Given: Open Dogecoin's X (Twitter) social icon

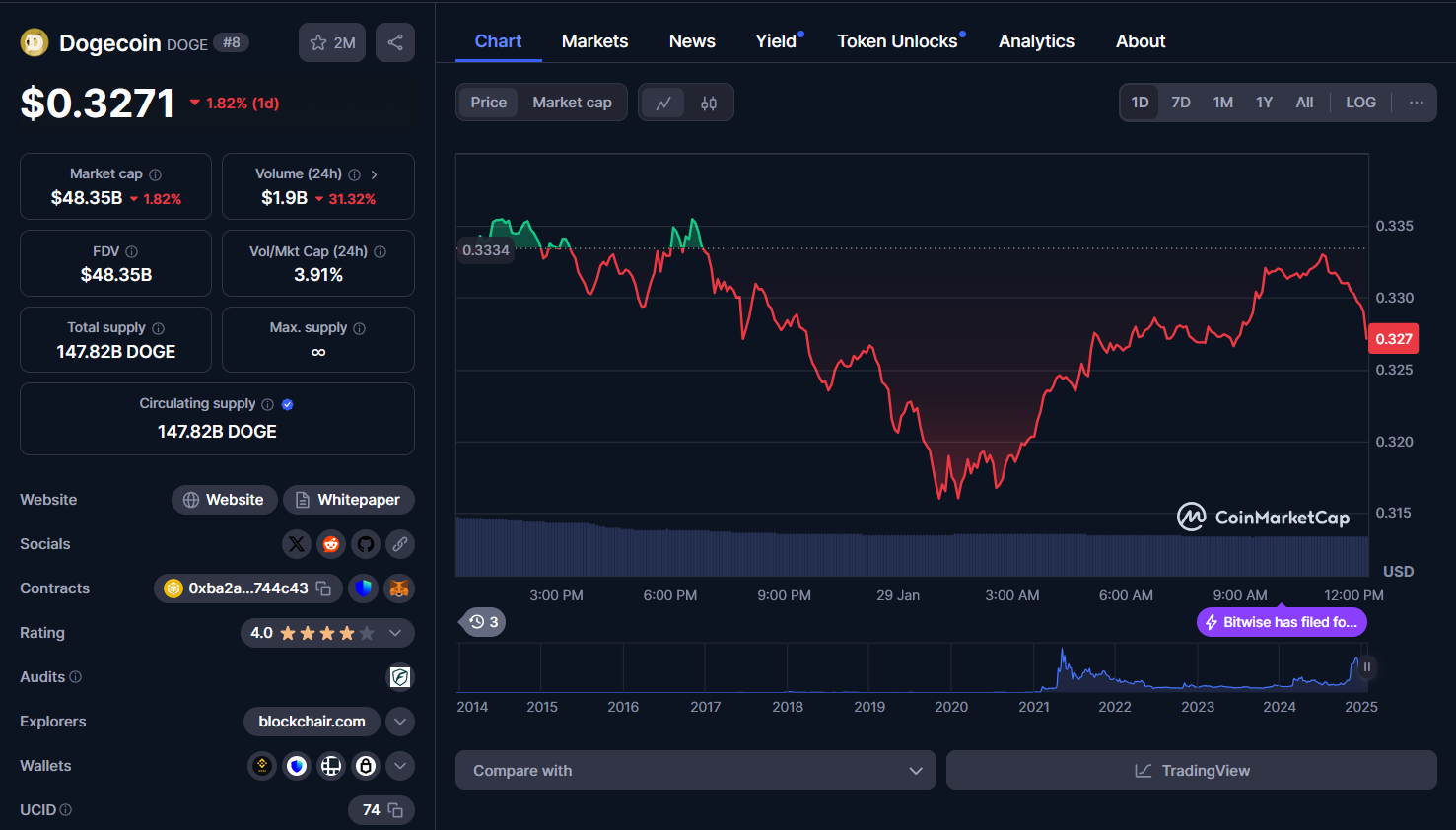Looking at the screenshot, I should click(297, 543).
